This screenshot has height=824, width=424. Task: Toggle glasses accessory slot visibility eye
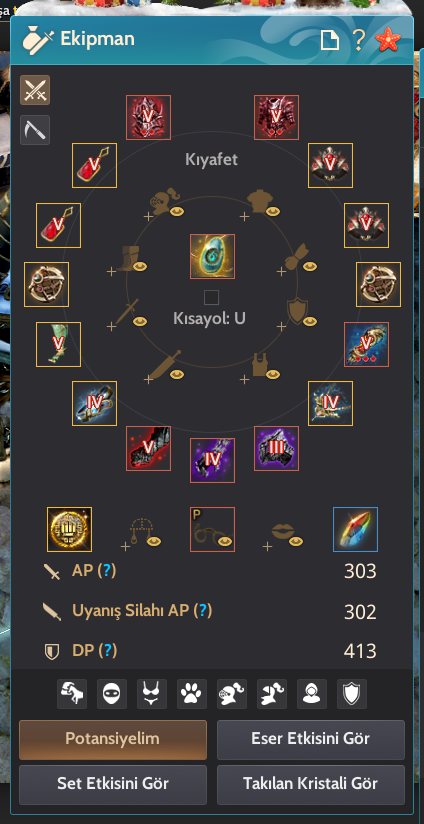(x=226, y=541)
